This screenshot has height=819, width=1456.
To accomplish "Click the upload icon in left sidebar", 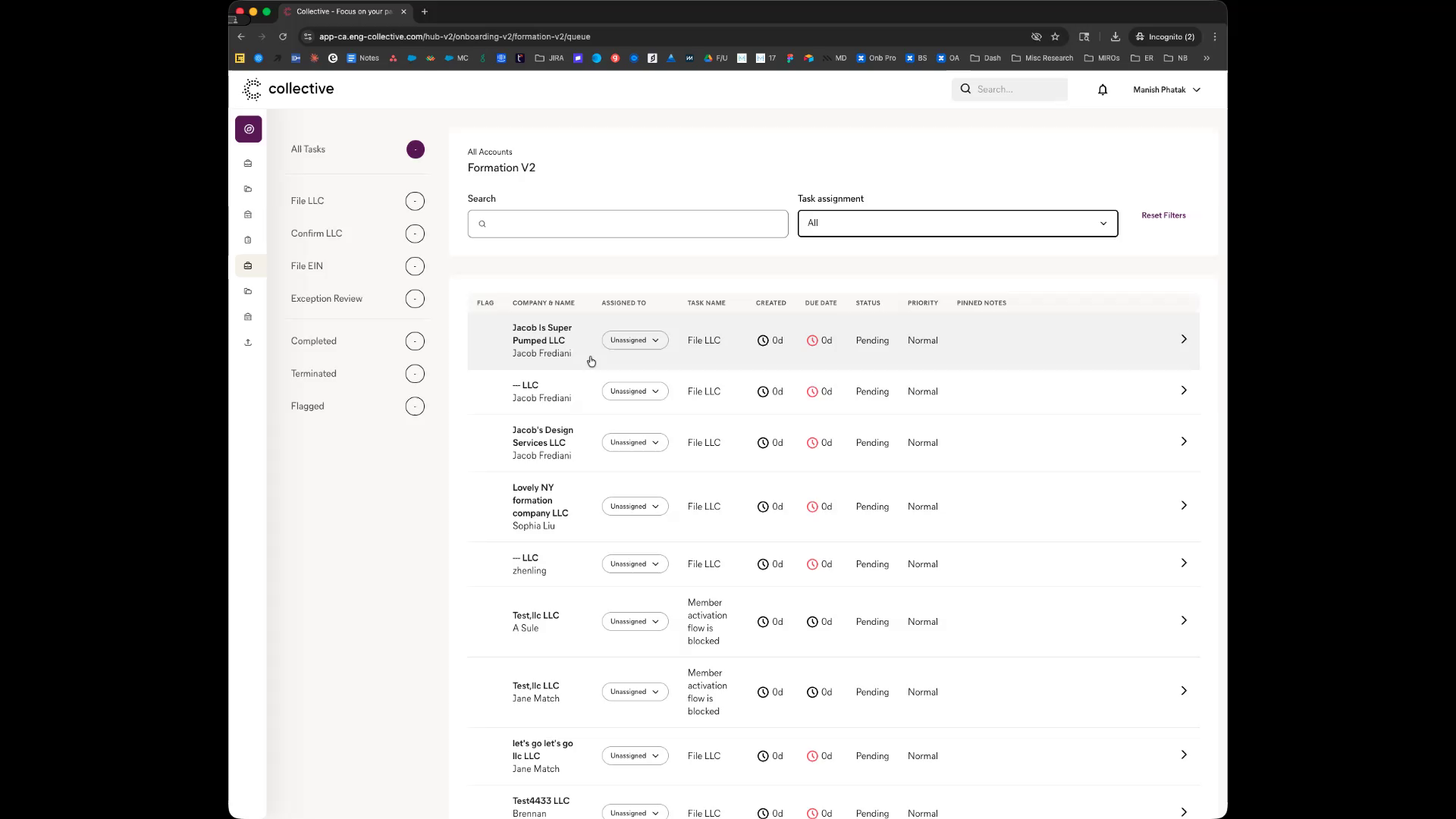I will pos(248,343).
